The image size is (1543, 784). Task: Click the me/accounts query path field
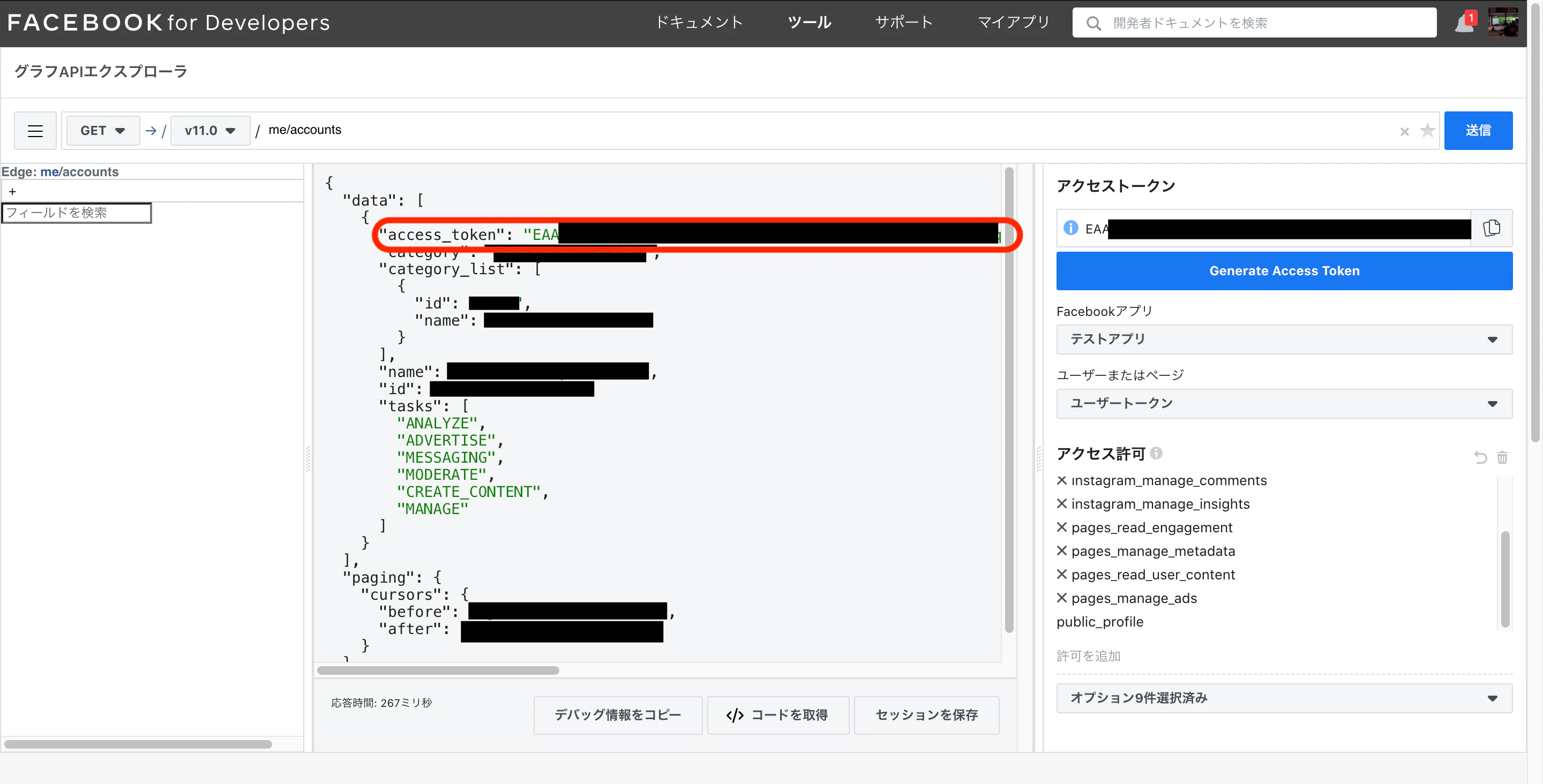click(827, 130)
